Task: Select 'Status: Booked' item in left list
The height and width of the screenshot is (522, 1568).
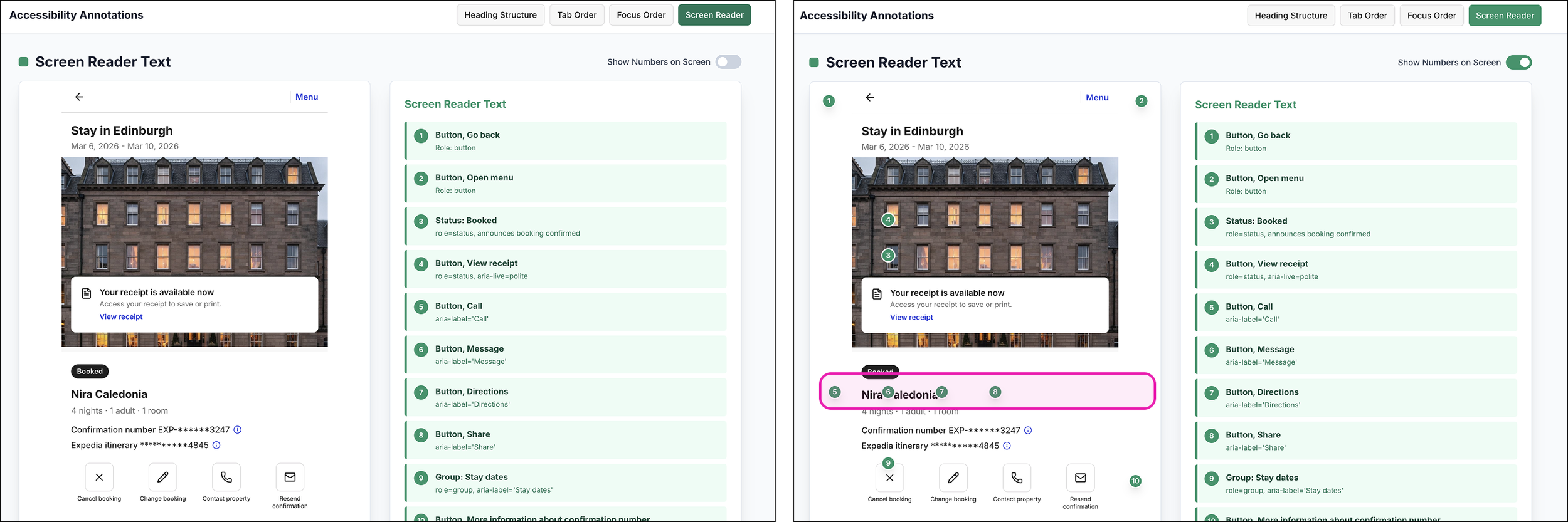Action: coord(566,226)
